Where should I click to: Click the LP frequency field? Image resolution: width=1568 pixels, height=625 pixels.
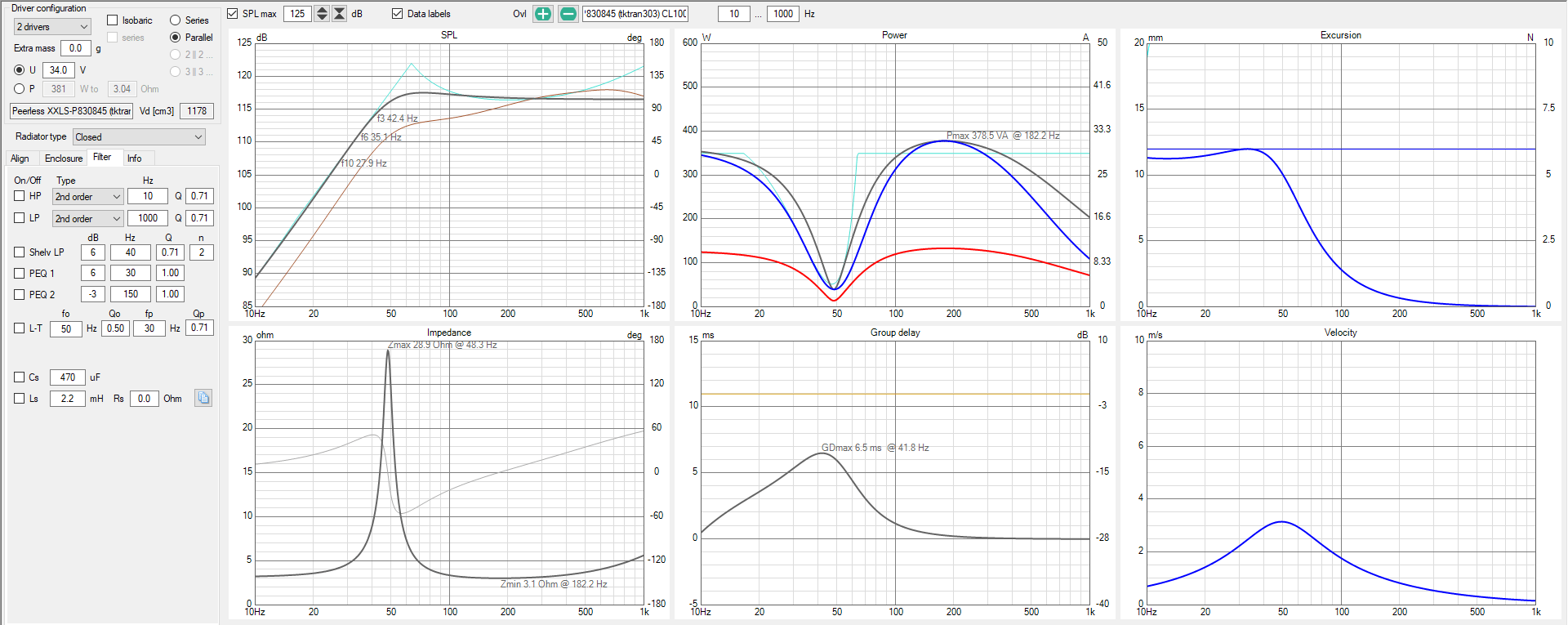click(148, 218)
